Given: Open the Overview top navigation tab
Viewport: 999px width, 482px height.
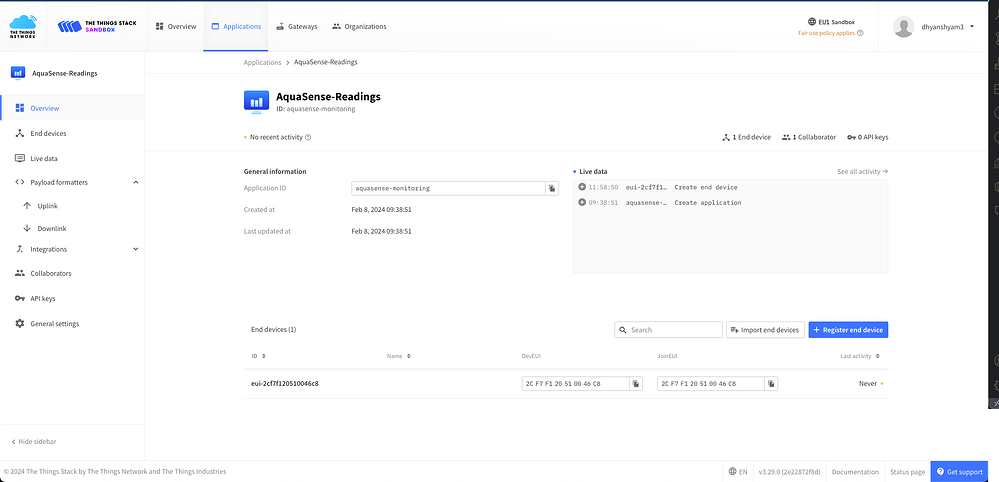Looking at the screenshot, I should pyautogui.click(x=176, y=26).
